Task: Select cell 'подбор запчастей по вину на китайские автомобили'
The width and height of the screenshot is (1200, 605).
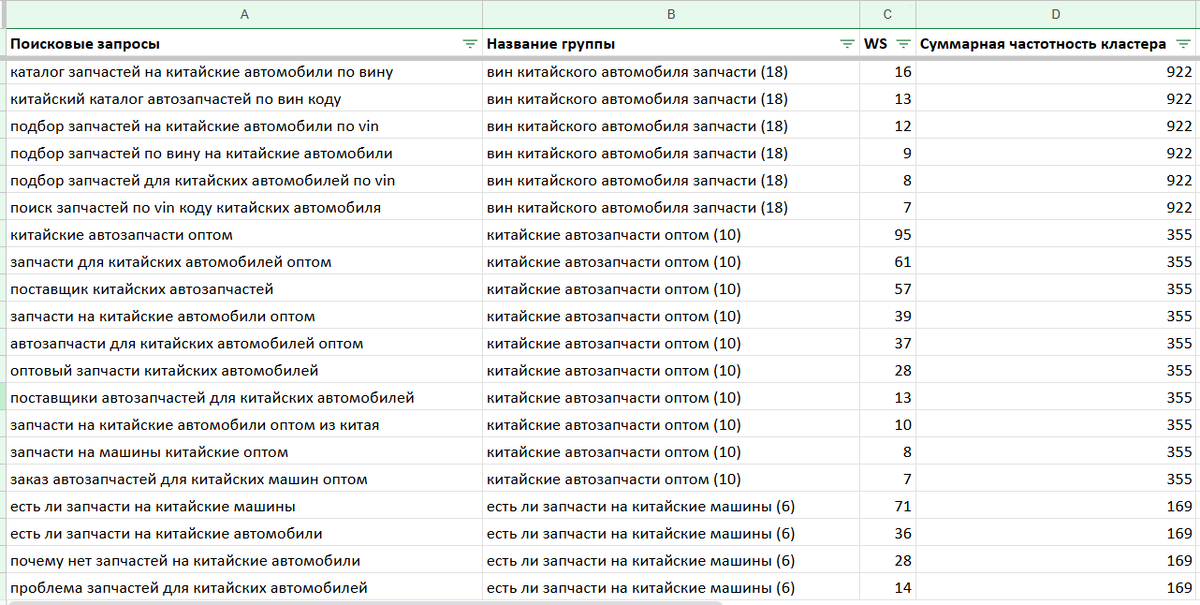Action: (243, 153)
